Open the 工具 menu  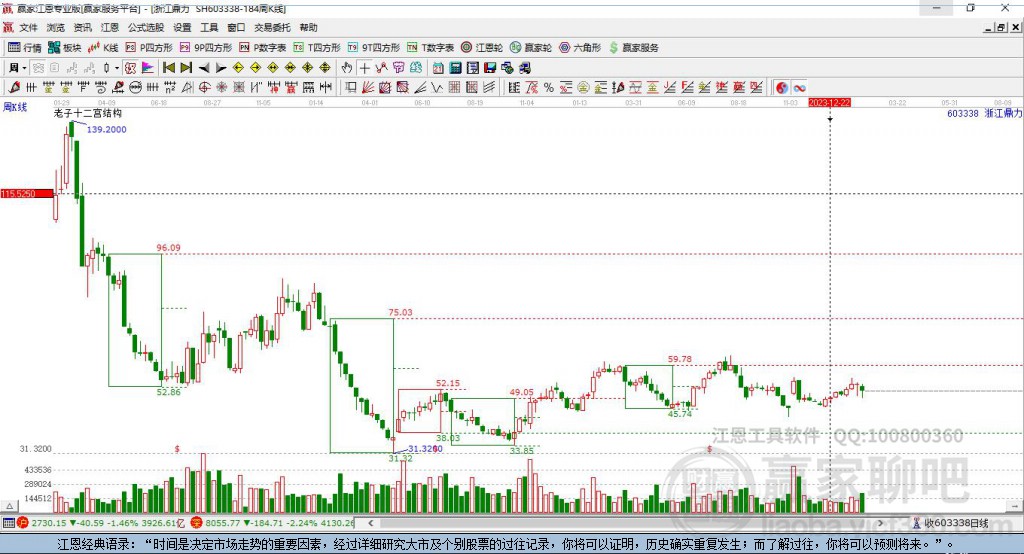pos(209,27)
